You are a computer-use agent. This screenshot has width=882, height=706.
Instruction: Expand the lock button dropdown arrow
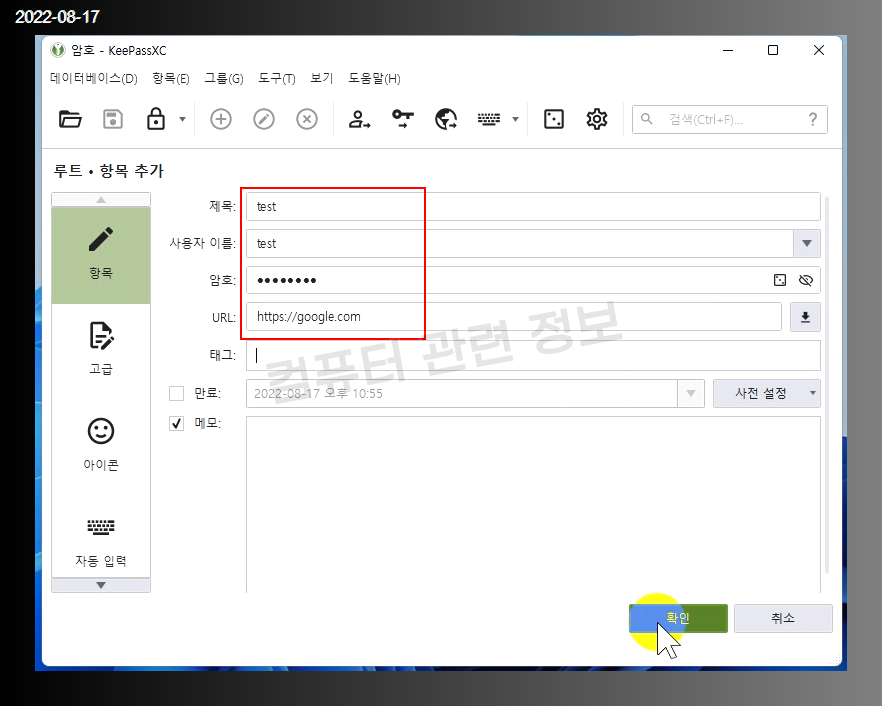pos(182,119)
